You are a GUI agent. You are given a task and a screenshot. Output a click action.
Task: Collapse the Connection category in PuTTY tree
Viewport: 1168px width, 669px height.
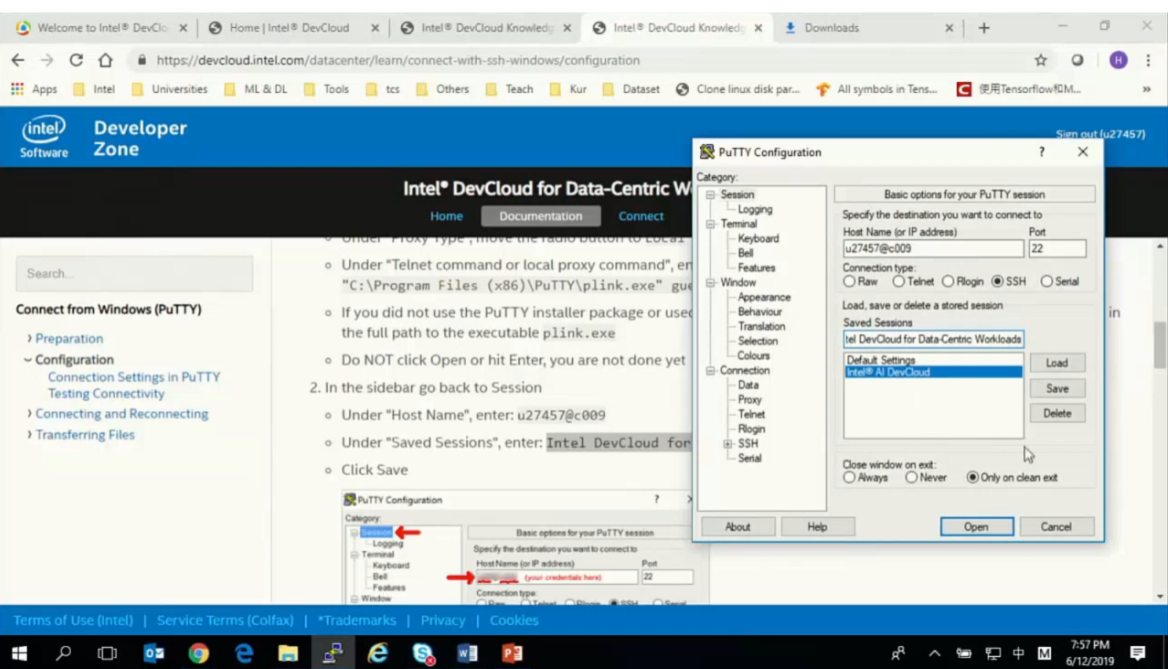pos(711,370)
